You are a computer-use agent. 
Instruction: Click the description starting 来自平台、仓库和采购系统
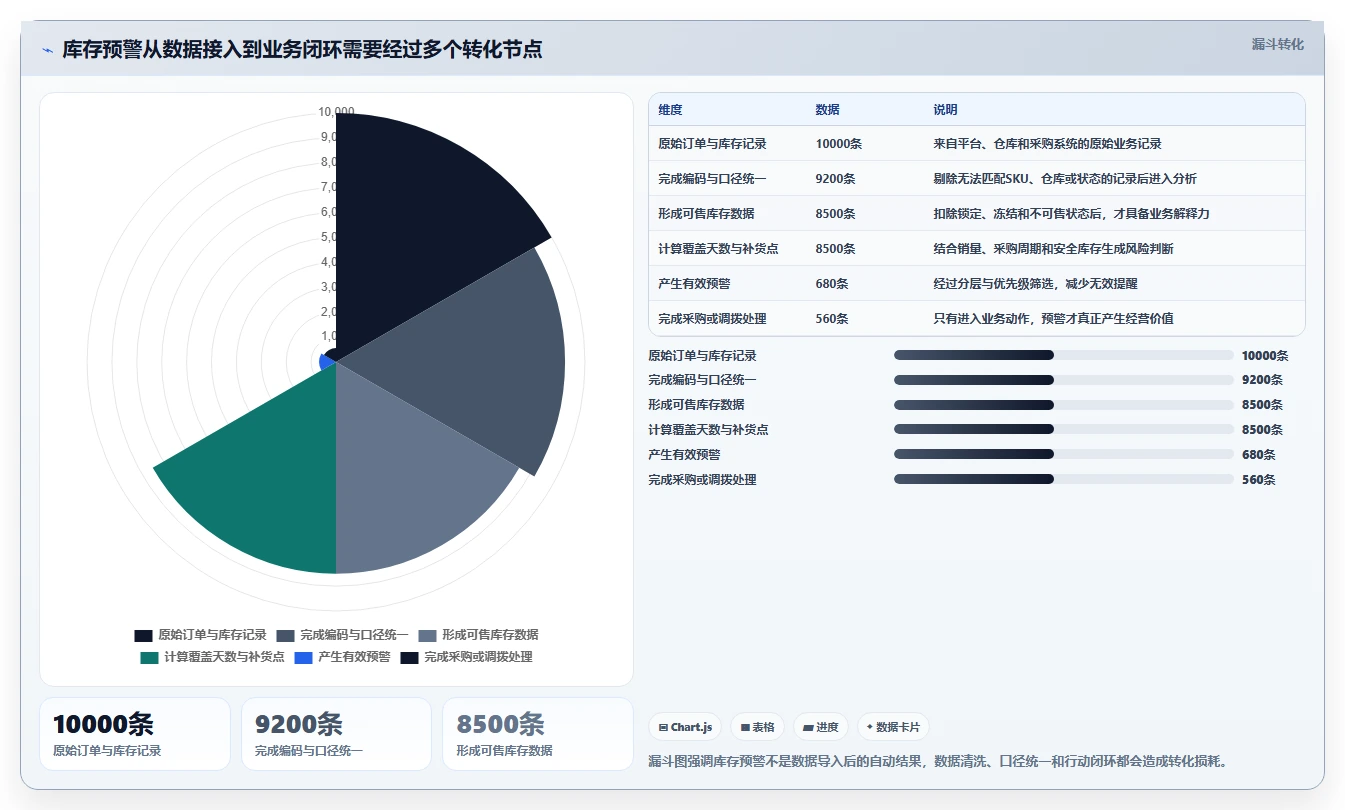pyautogui.click(x=1047, y=144)
